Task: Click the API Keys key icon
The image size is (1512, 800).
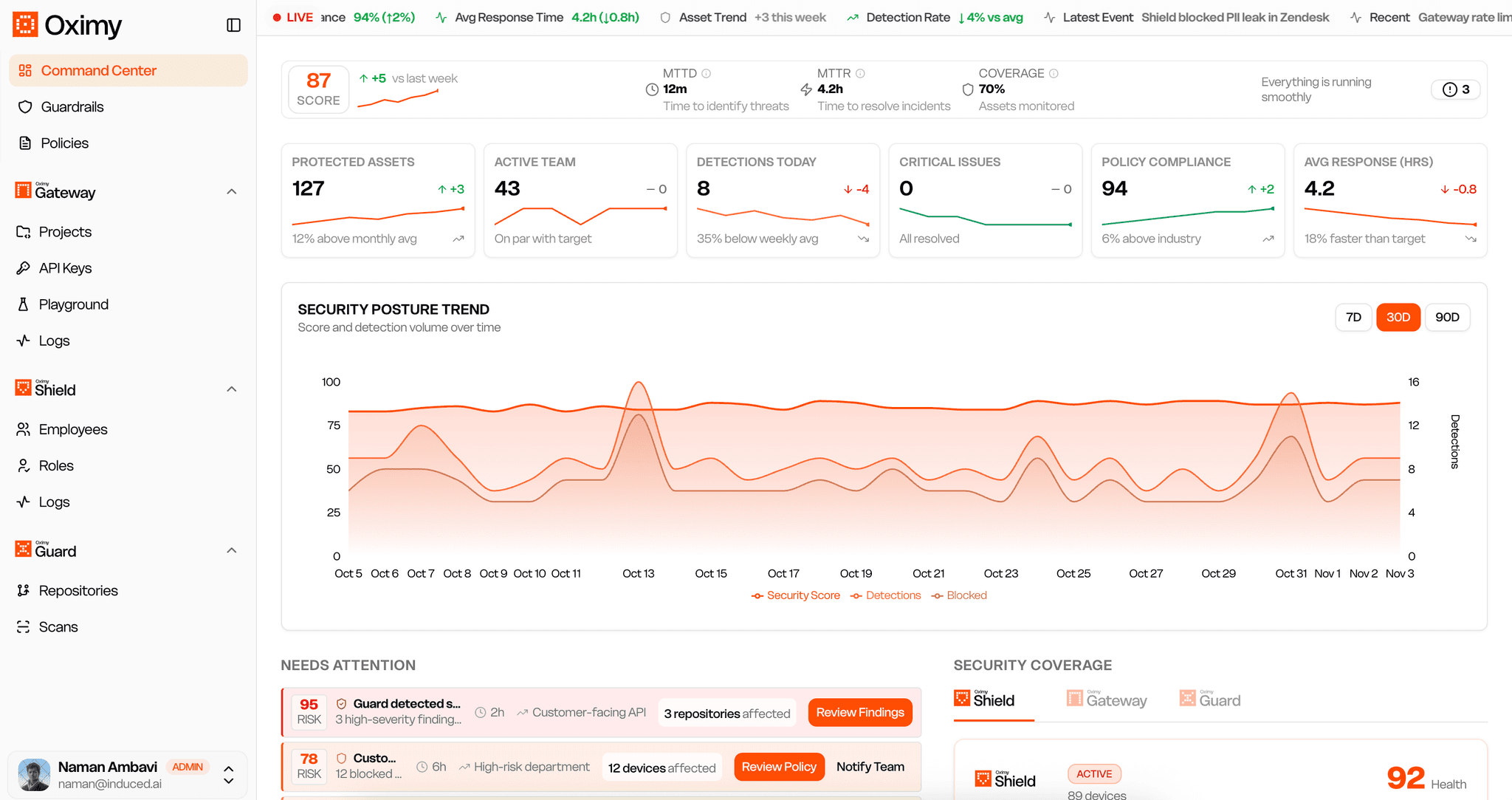Action: click(24, 268)
